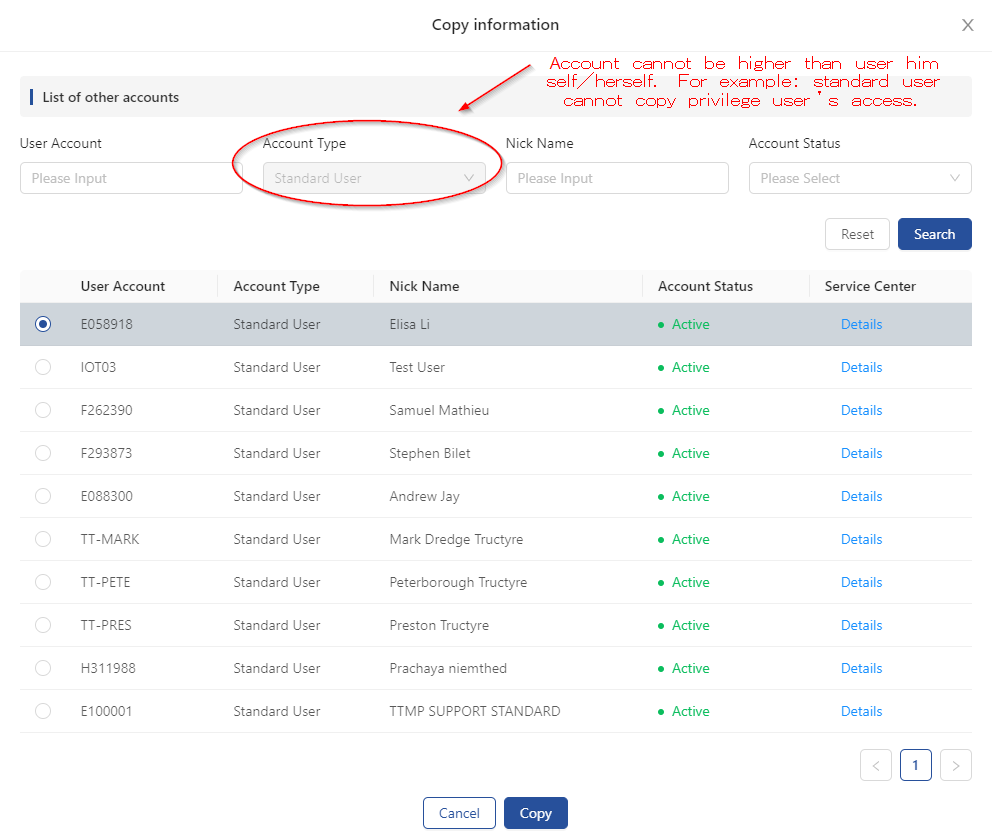Image resolution: width=992 pixels, height=831 pixels.
Task: Select radio button for Samuel Mathieu
Action: (x=43, y=410)
